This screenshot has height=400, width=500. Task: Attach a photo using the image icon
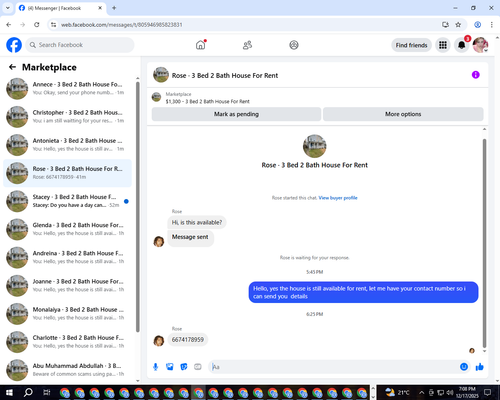pos(170,367)
